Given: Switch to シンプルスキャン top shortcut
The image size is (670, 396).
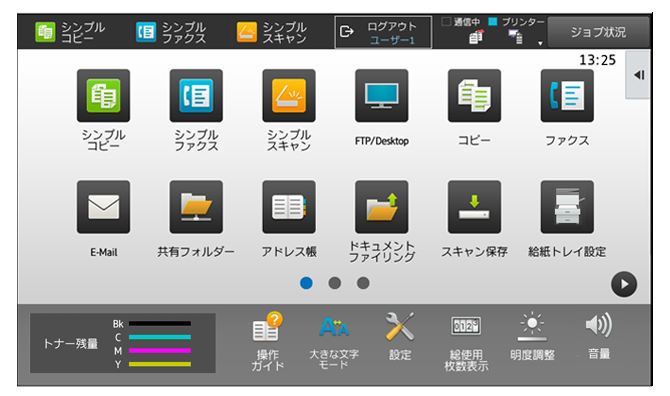Looking at the screenshot, I should point(272,32).
